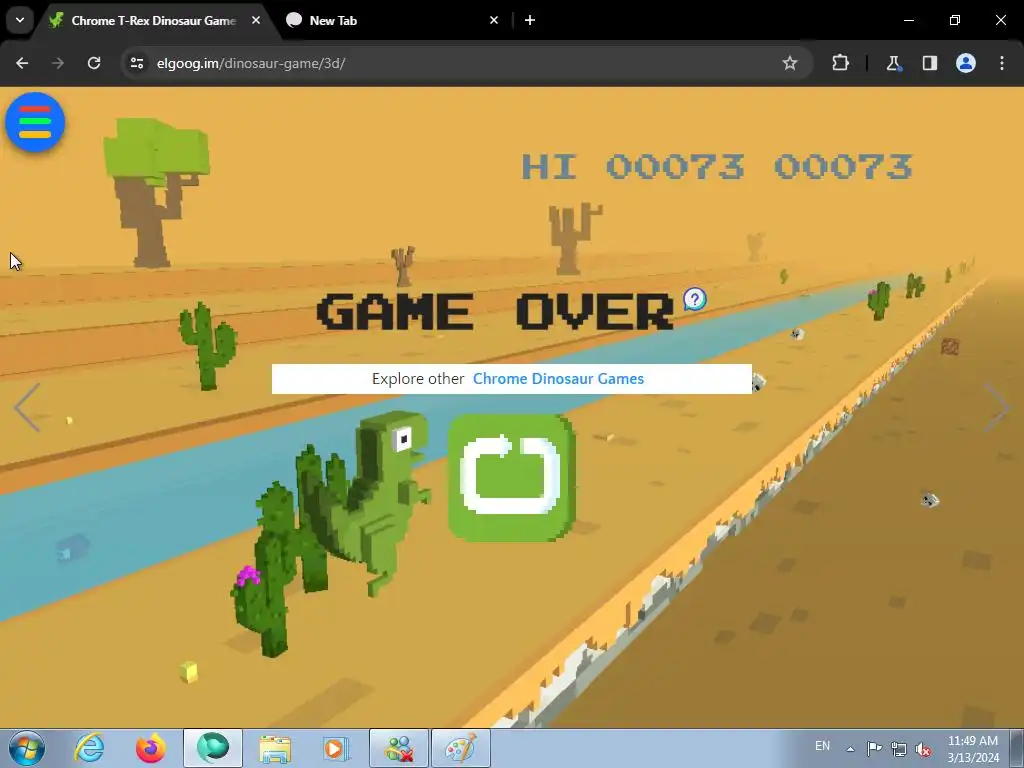
Task: Launch Internet Explorer from taskbar
Action: tap(89, 748)
